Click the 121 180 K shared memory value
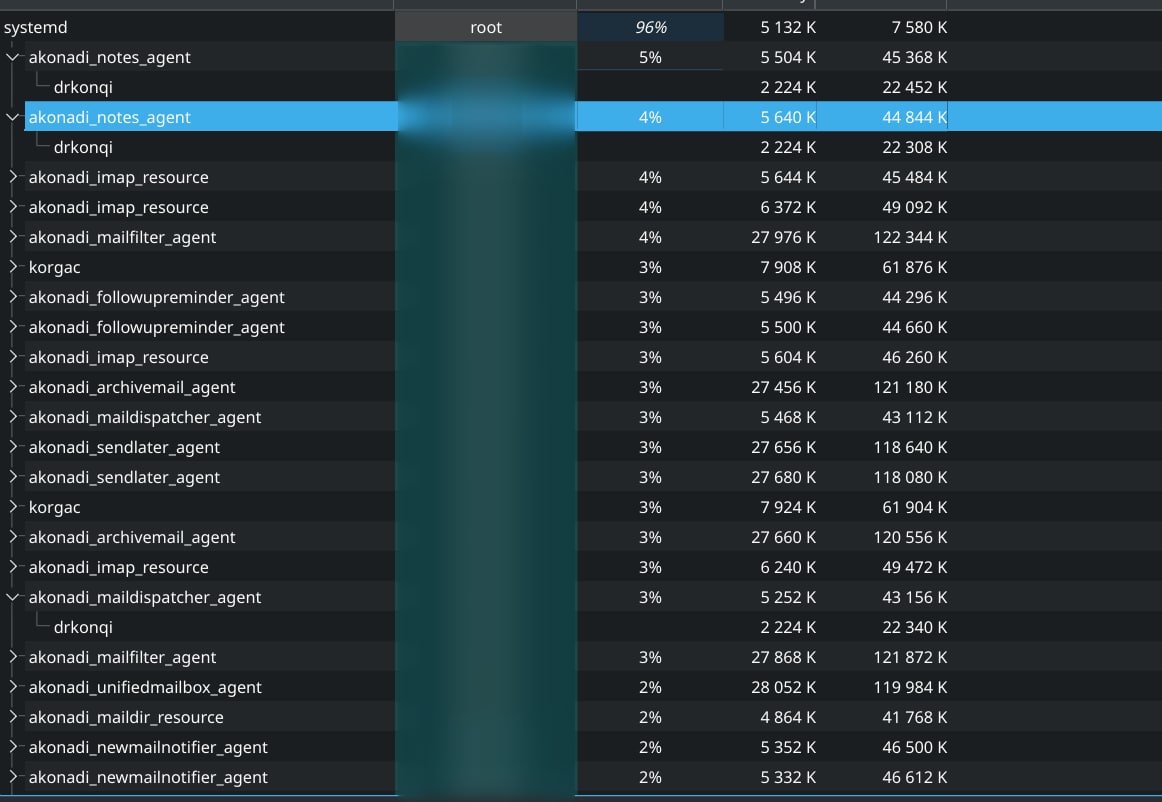Screen dimensions: 1162x802 tap(910, 387)
